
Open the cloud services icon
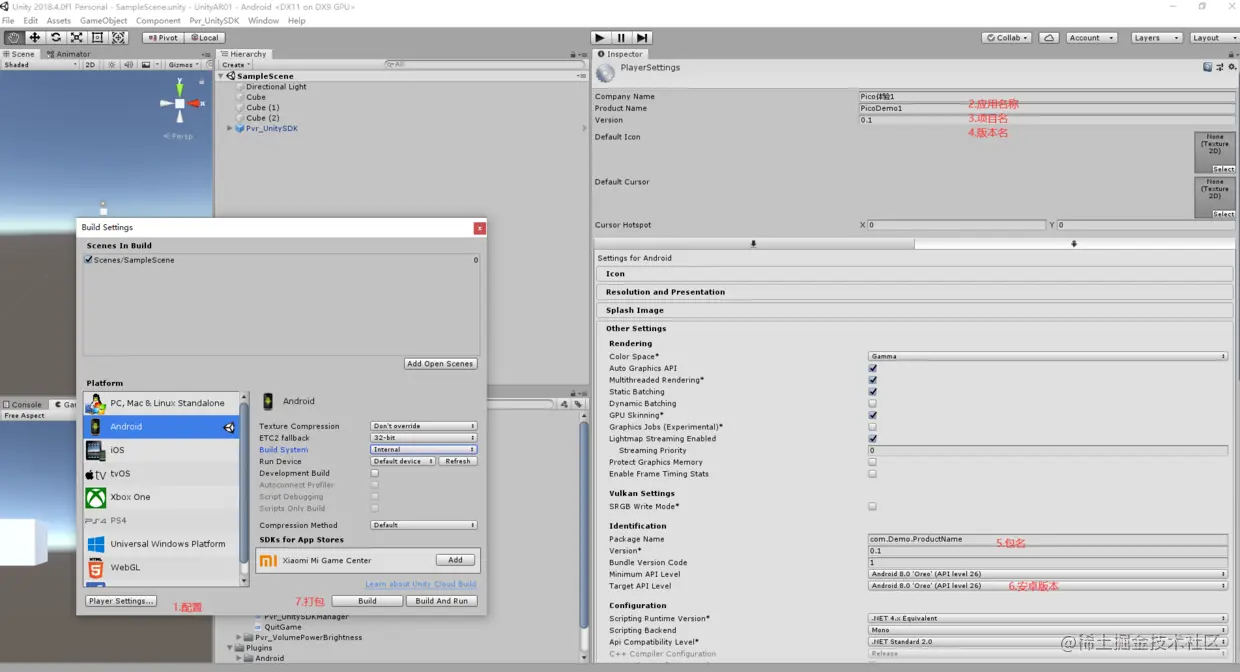tap(1049, 38)
